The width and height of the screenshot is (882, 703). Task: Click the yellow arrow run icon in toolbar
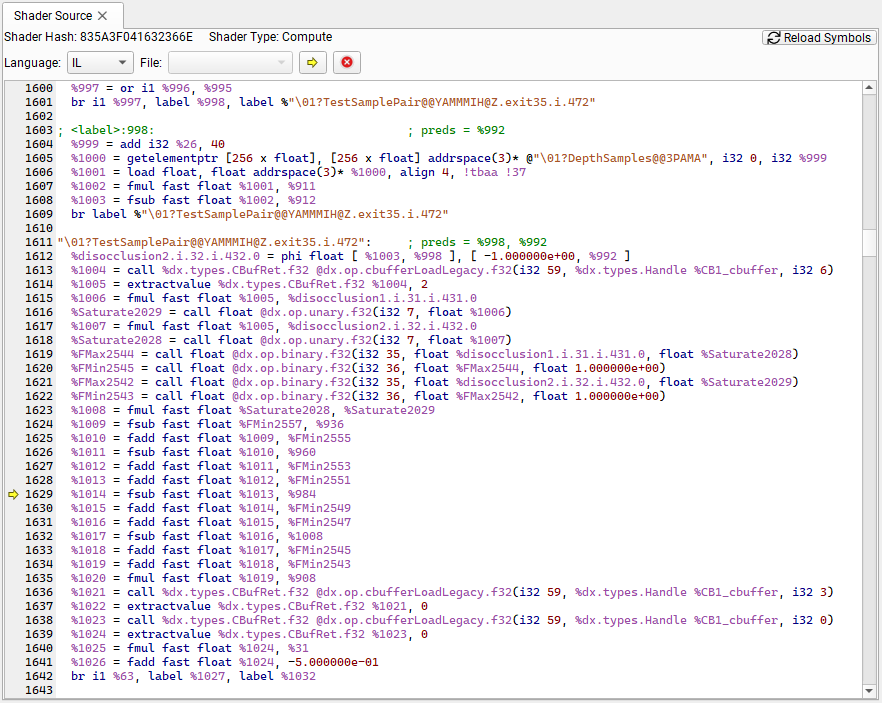point(315,62)
